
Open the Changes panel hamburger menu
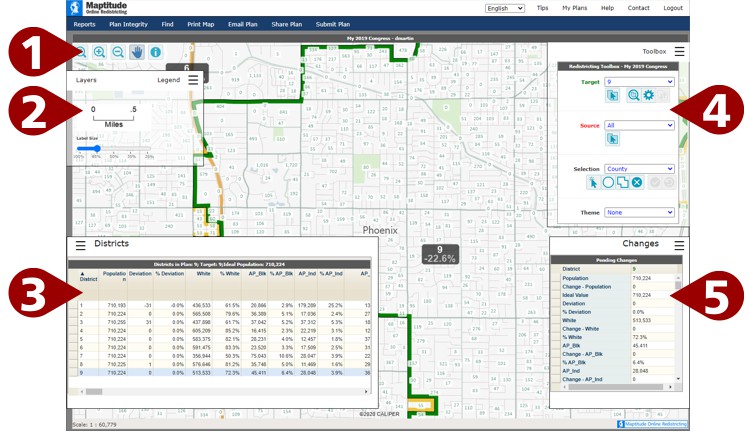[x=679, y=245]
